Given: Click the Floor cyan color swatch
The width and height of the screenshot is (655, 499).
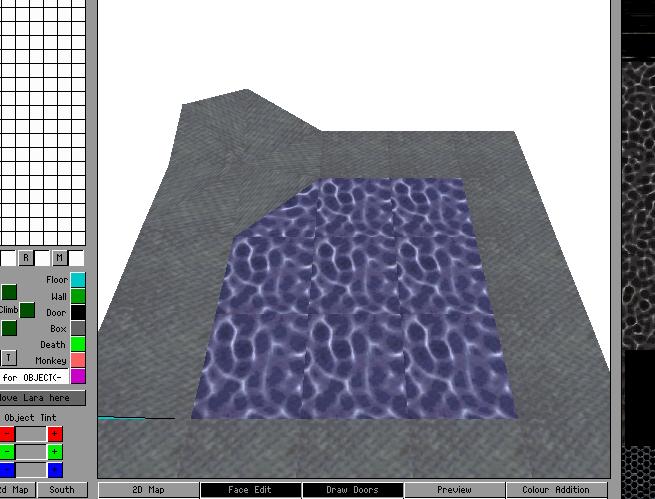Looking at the screenshot, I should click(77, 280).
